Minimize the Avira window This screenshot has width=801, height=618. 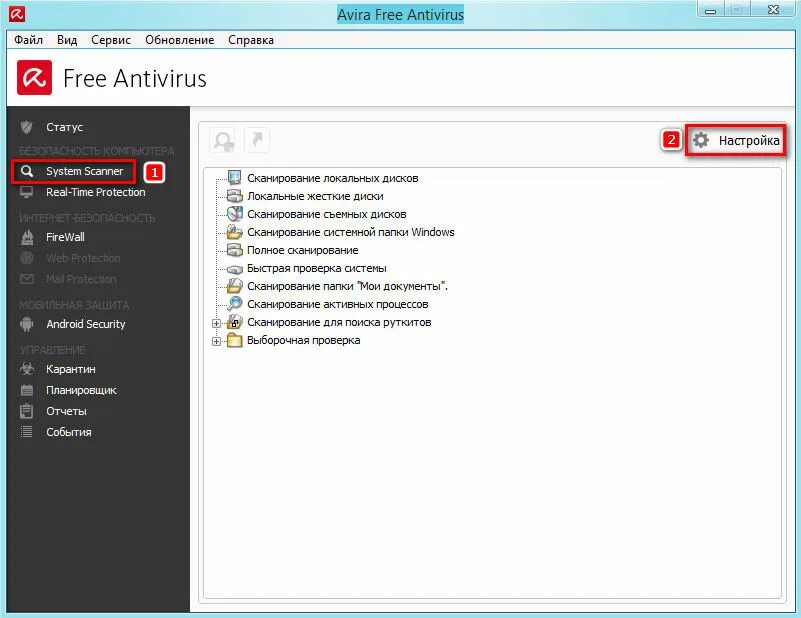click(711, 10)
